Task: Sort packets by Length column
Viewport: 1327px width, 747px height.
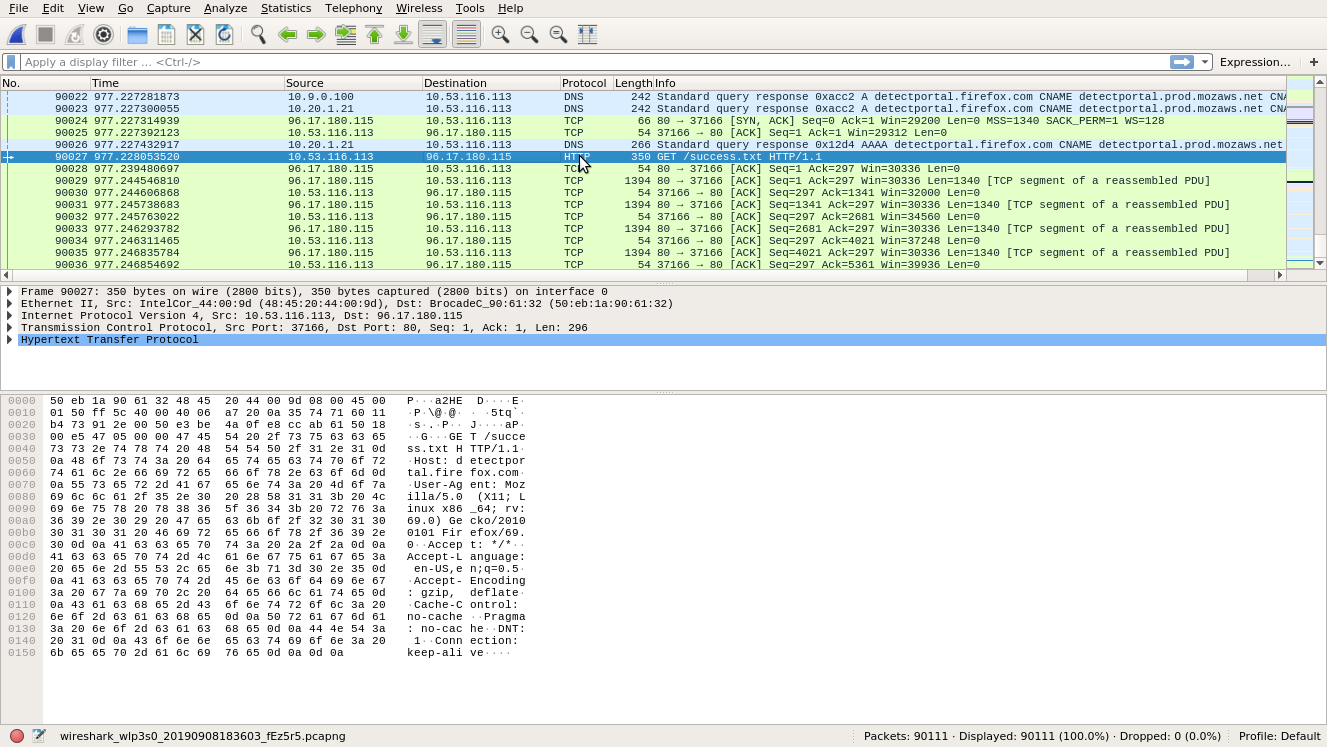Action: coord(633,83)
